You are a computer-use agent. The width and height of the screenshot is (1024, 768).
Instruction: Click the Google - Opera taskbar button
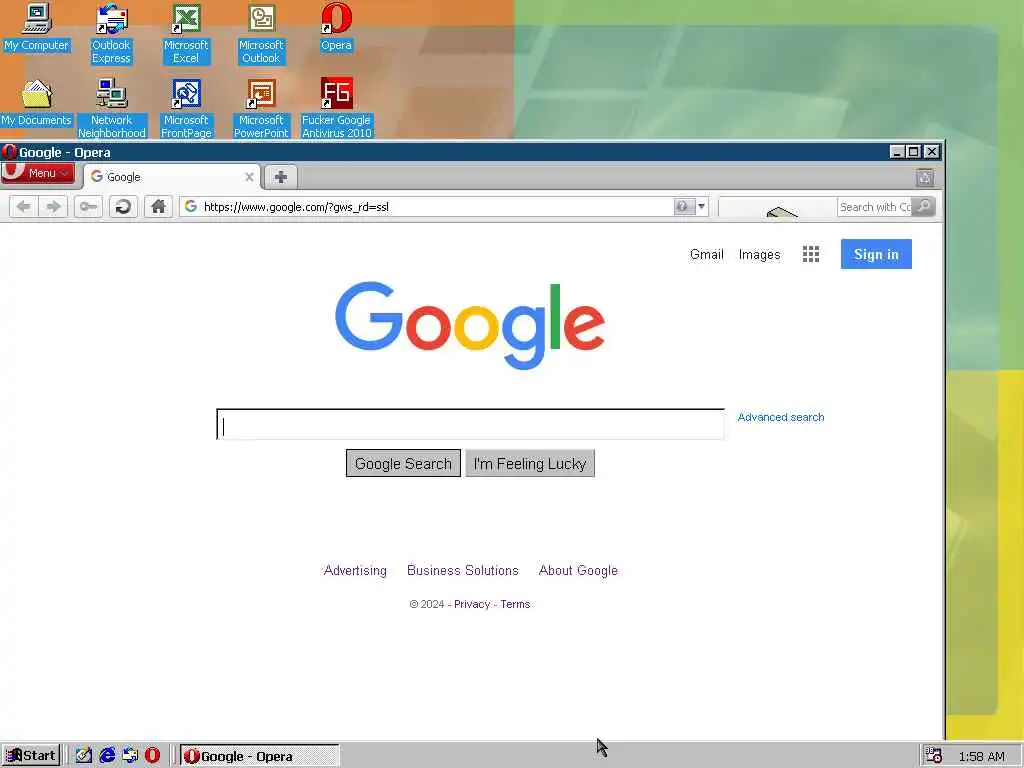[x=259, y=756]
